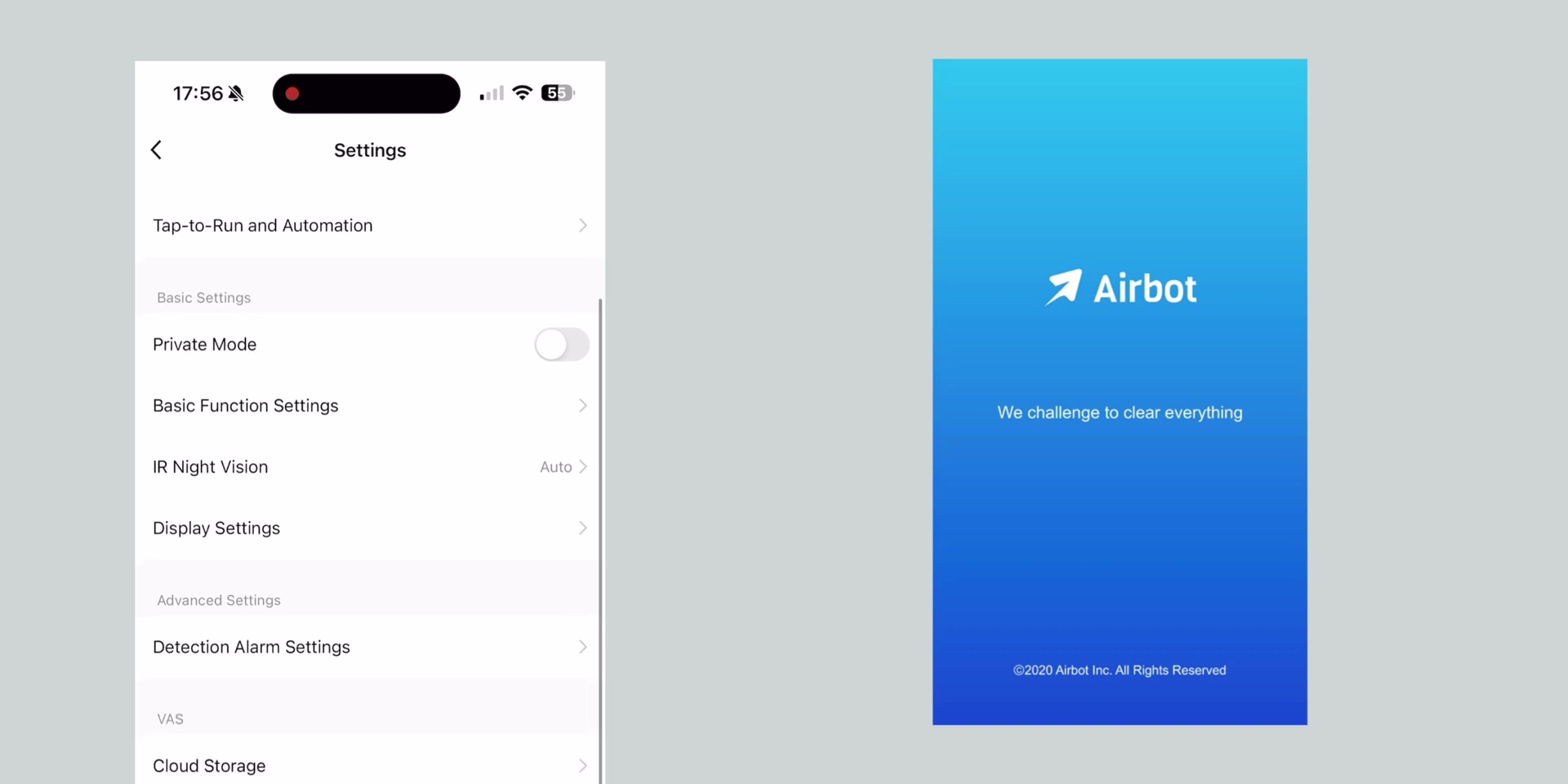Image resolution: width=1568 pixels, height=784 pixels.
Task: Click the Airbot paper plane logo
Action: click(1064, 287)
